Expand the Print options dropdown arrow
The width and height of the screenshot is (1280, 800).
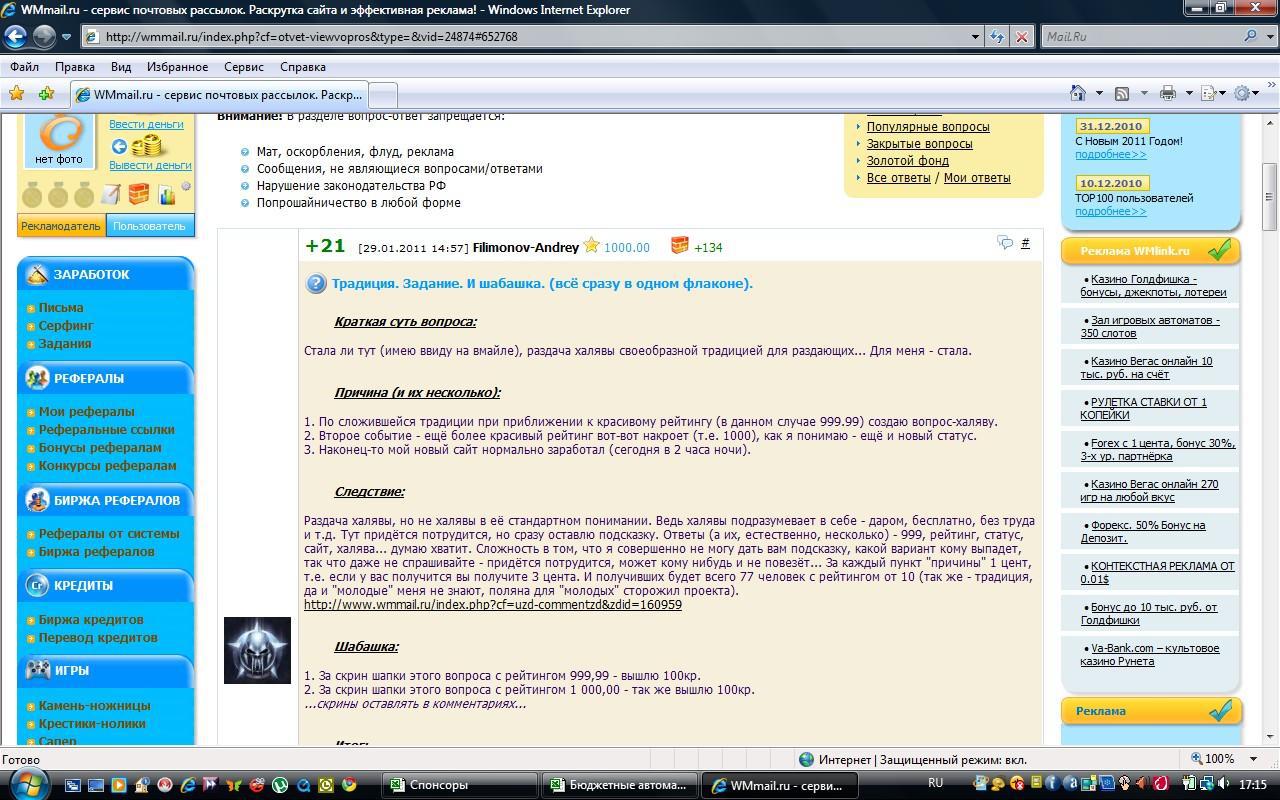click(1189, 93)
